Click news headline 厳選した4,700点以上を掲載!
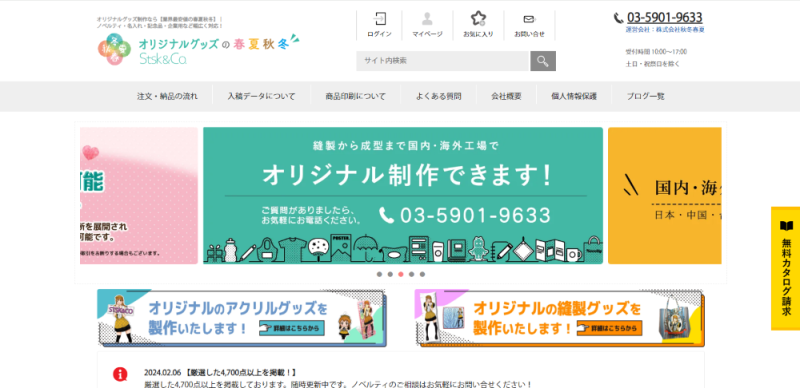The width and height of the screenshot is (800, 388). pyautogui.click(x=241, y=373)
